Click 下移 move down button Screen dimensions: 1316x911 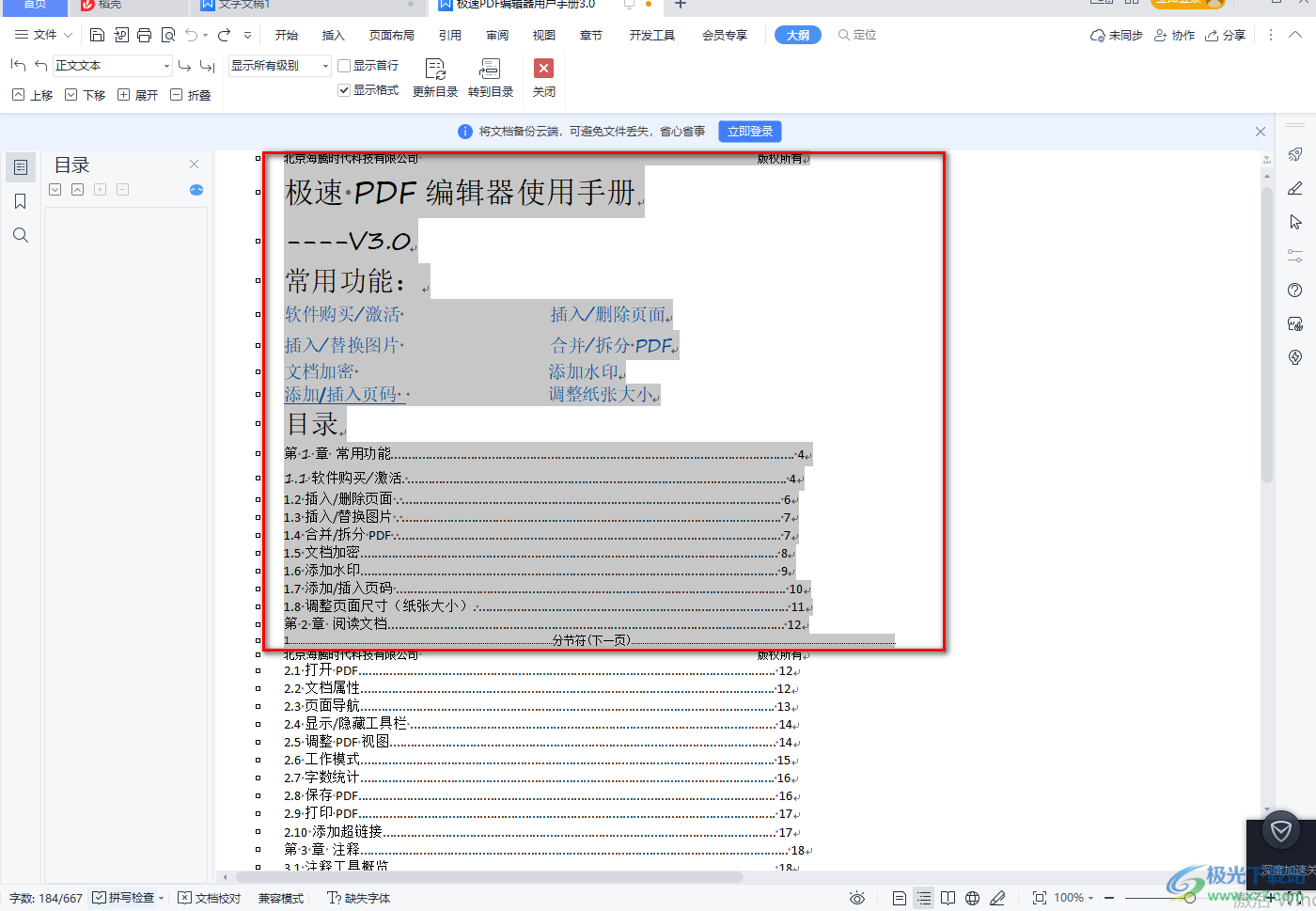click(85, 95)
